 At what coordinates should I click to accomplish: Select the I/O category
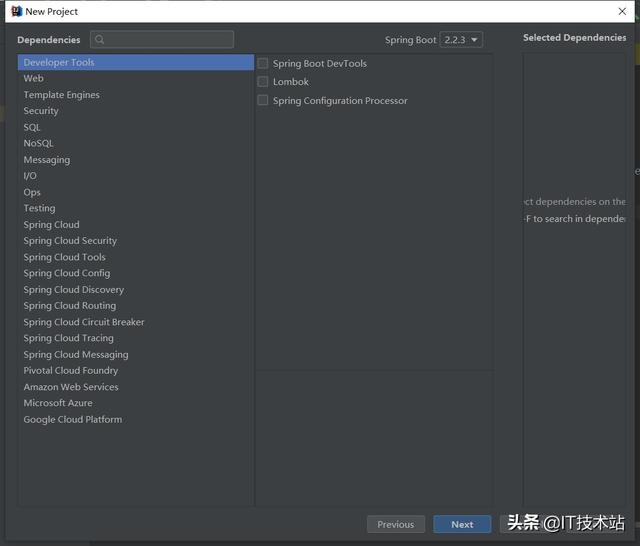[136, 176]
